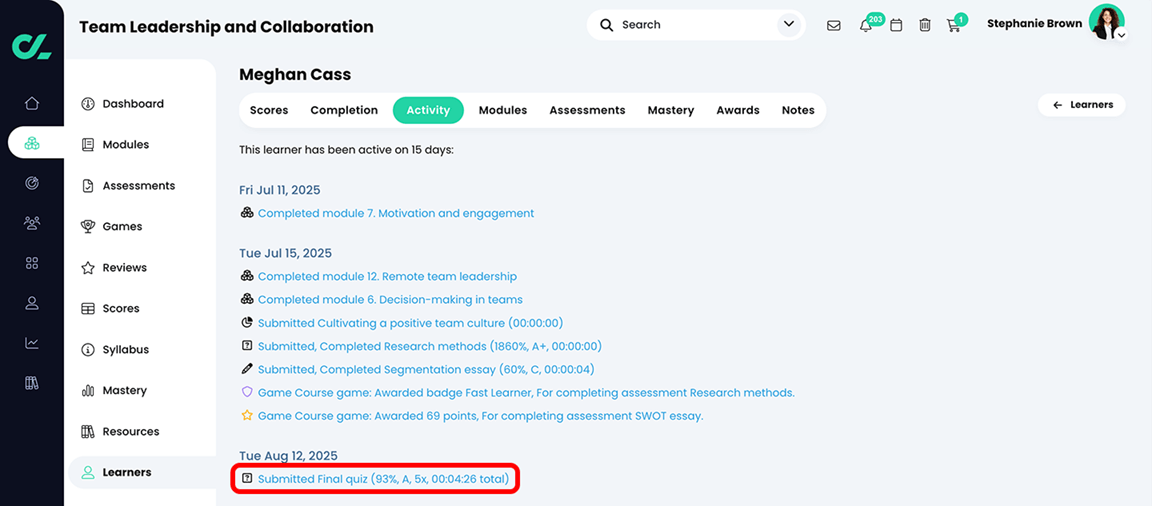Open the calendar icon in header
This screenshot has height=506, width=1152.
click(896, 25)
